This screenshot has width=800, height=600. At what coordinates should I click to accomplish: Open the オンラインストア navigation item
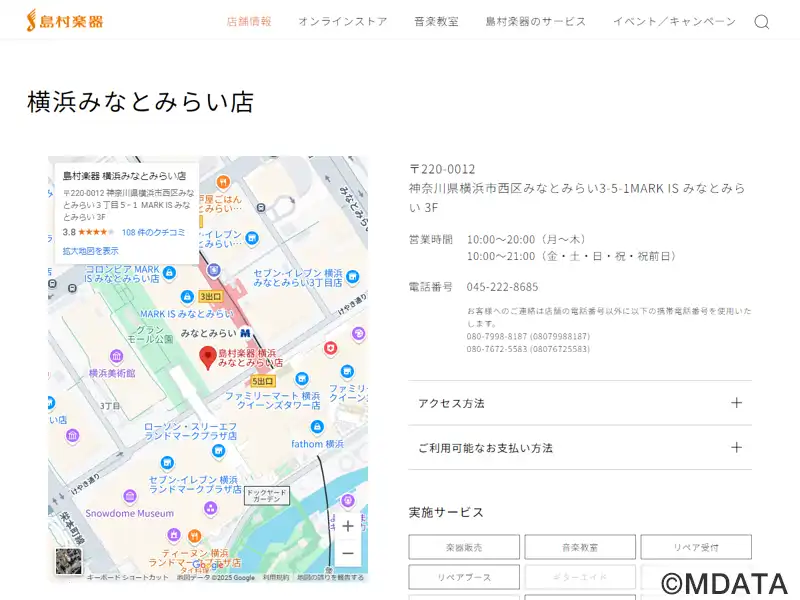tap(343, 21)
